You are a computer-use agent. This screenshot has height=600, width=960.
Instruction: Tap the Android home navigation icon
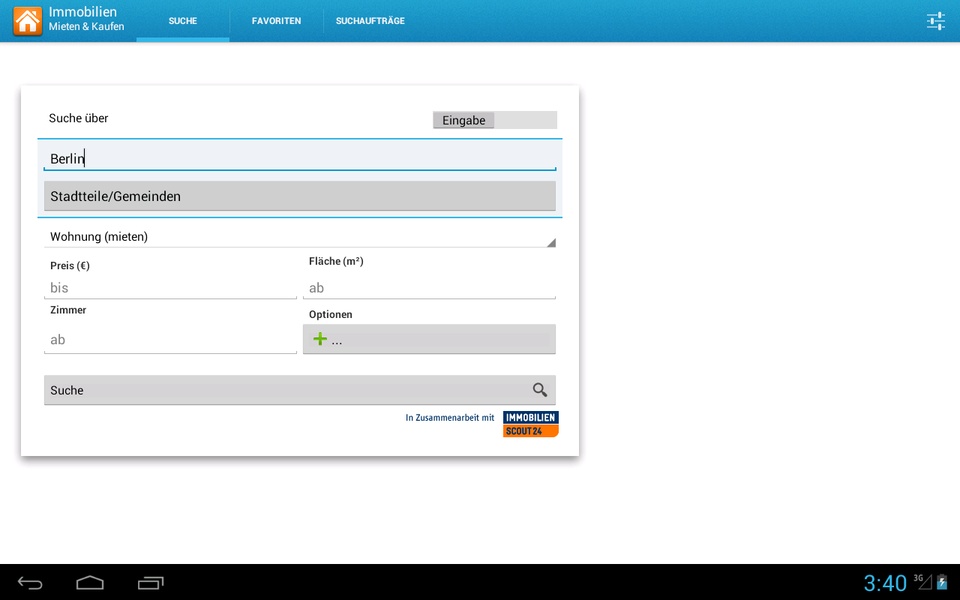coord(90,583)
